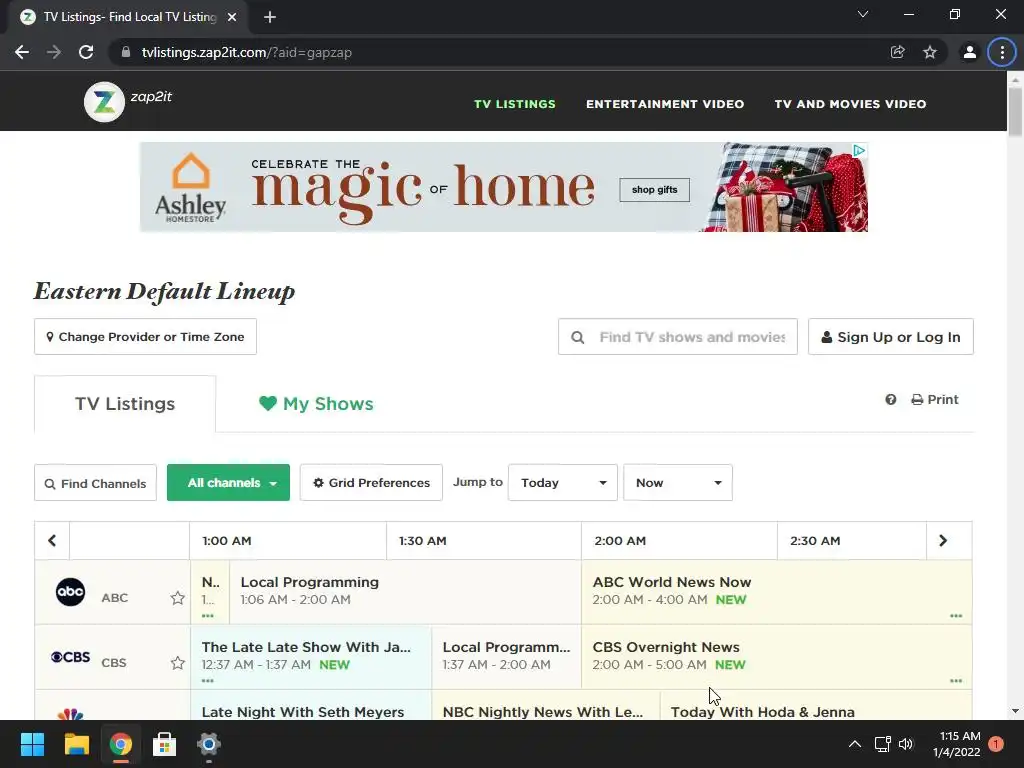
Task: Open CBS Overnight News options dots
Action: (956, 680)
